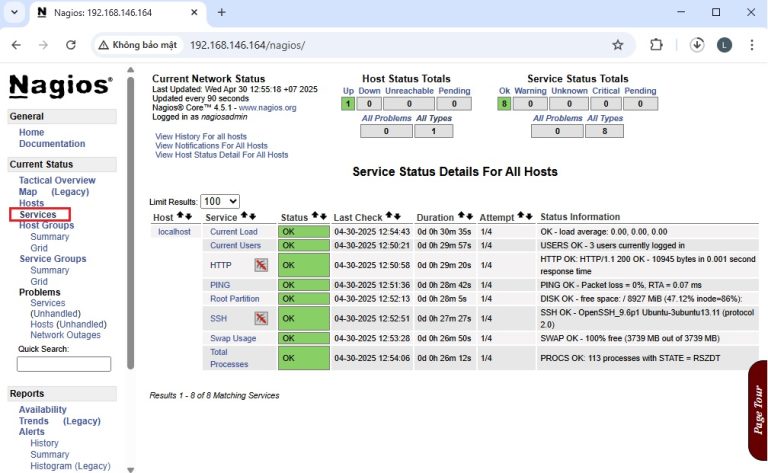Click notifications-disabled icon next to HTTP service
Viewport: 768px width, 473px height.
(x=261, y=265)
